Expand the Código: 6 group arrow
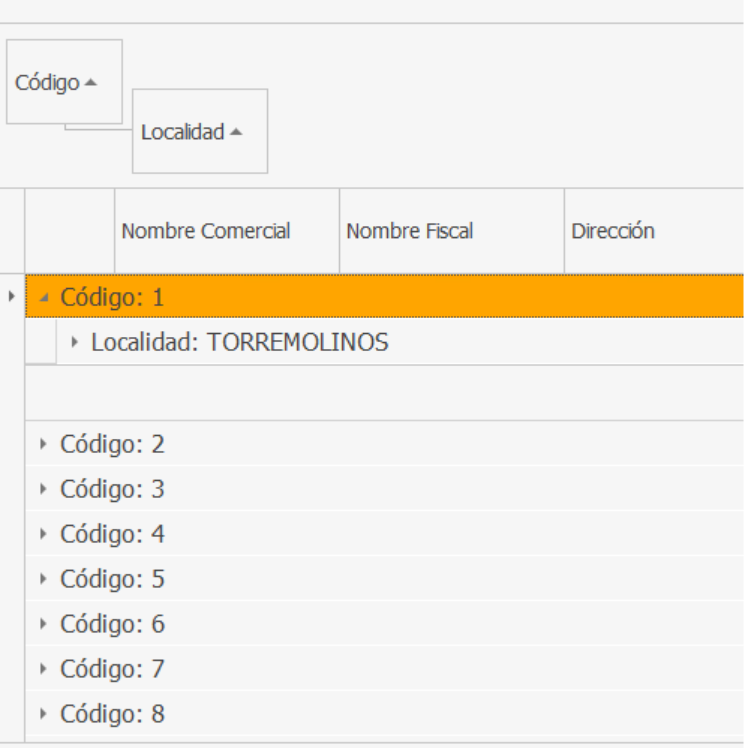744x748 pixels. tap(43, 624)
